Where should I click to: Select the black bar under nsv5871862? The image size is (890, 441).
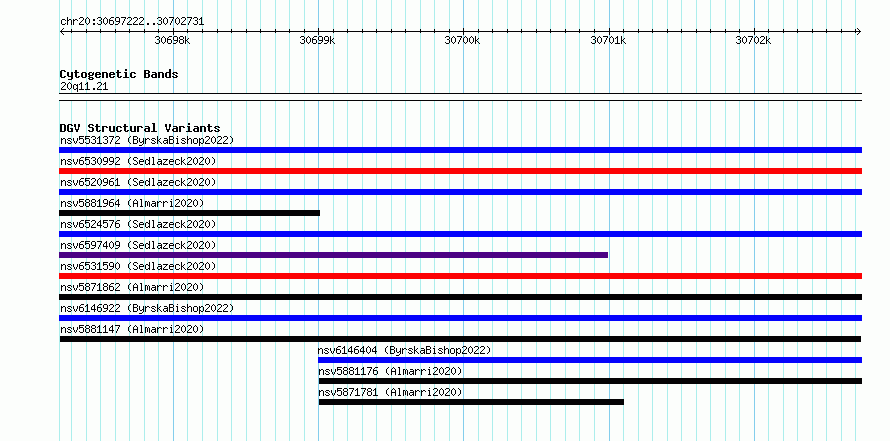[460, 297]
